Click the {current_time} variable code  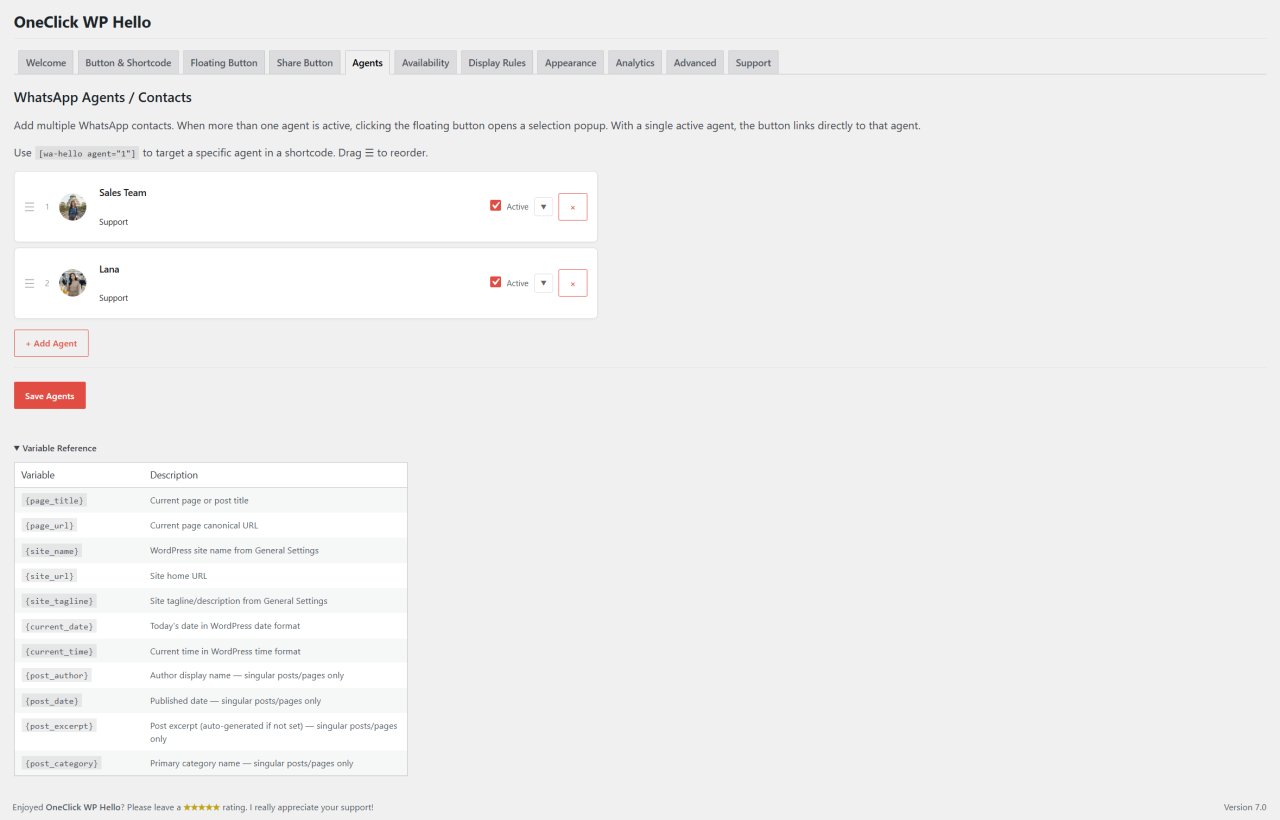click(x=59, y=651)
